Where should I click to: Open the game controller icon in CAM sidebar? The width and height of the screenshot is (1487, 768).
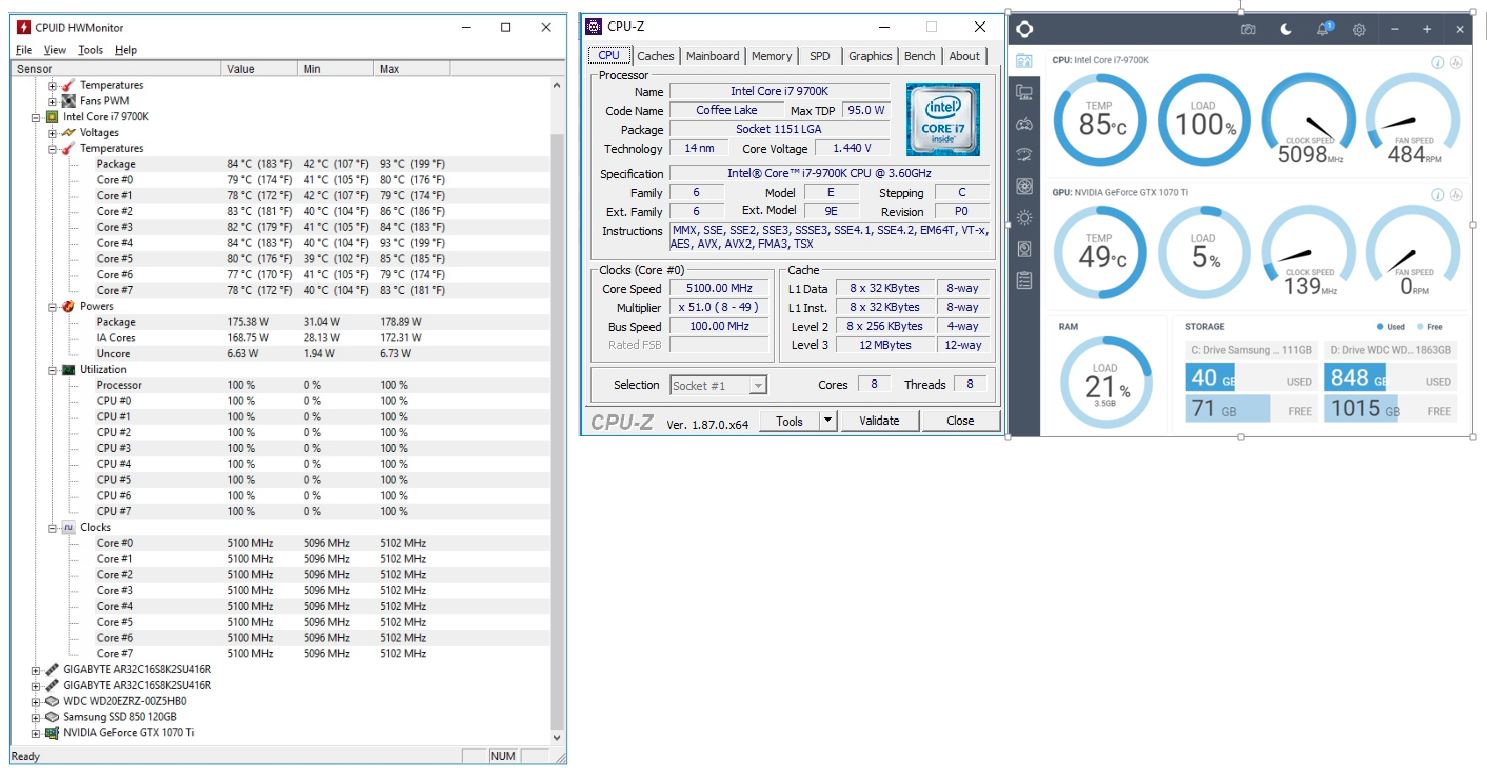tap(1024, 124)
